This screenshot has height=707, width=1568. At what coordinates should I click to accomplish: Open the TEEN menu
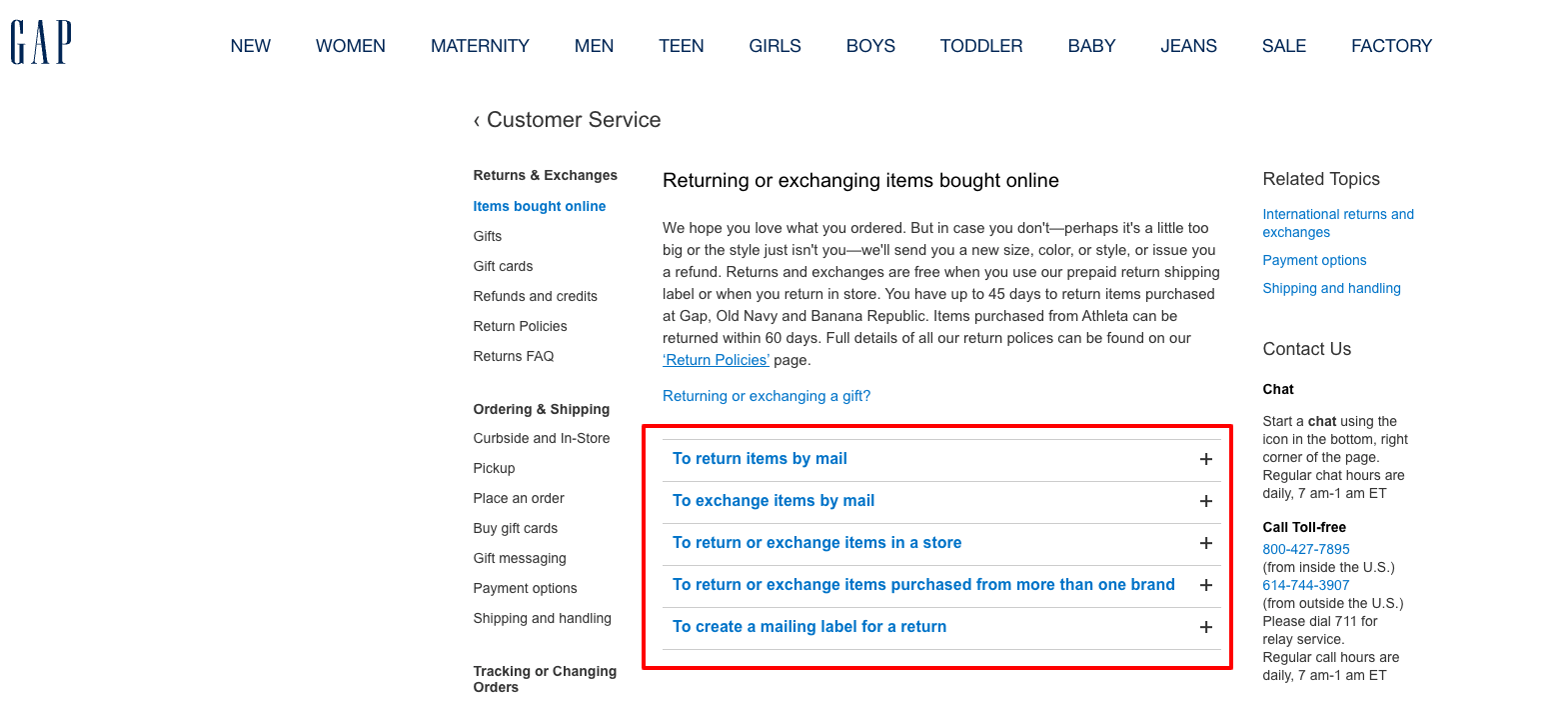pos(682,46)
